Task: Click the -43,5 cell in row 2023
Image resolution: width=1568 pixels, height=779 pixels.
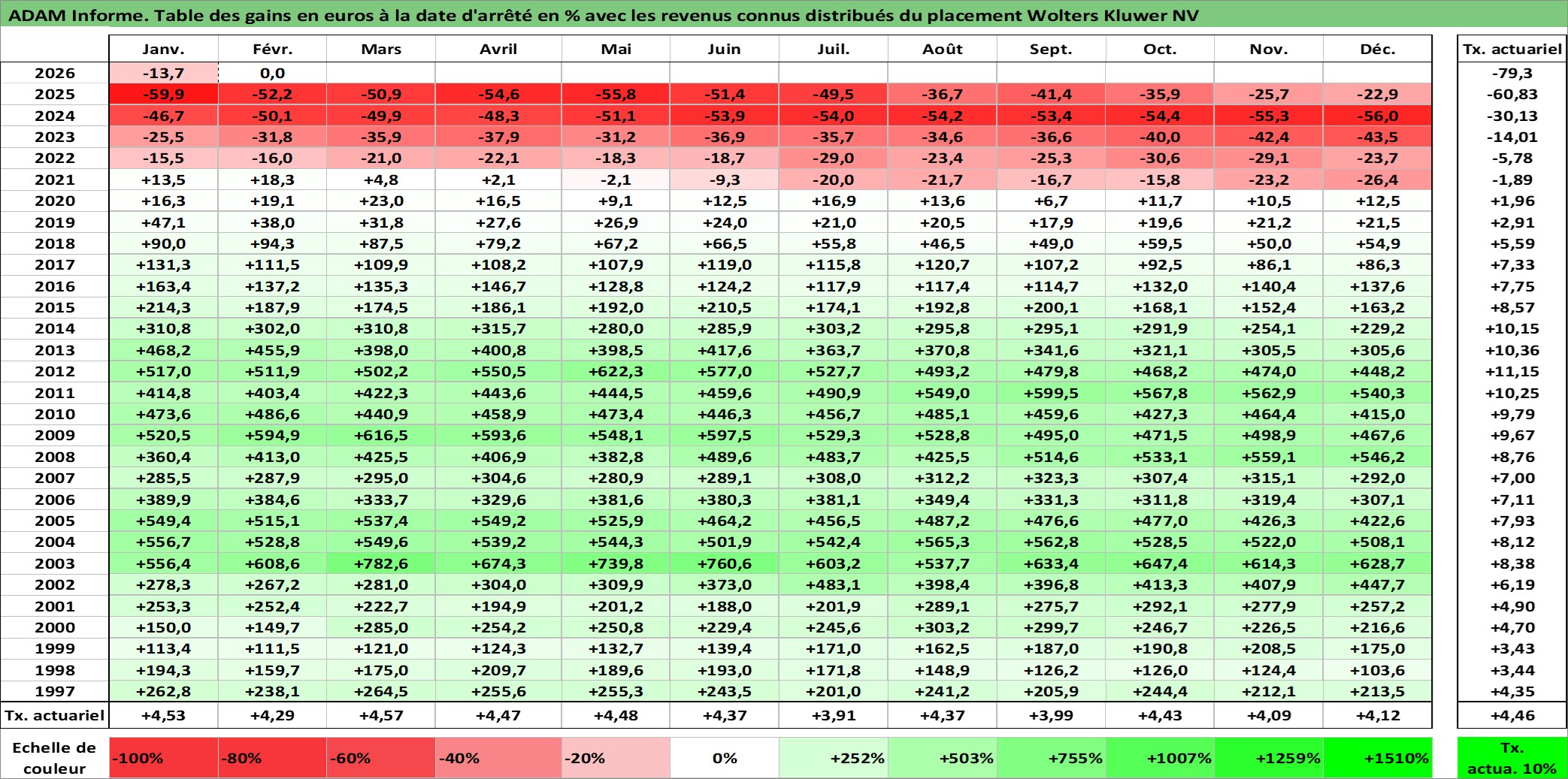Action: click(1378, 137)
